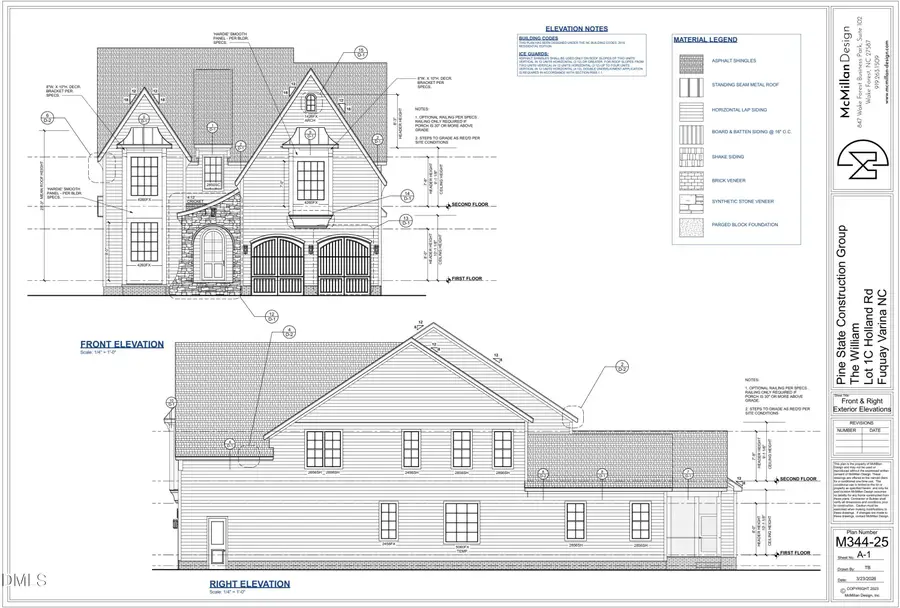900x608 pixels.
Task: Click 'Front & Right Exterior Elevations' sheet title
Action: tap(862, 405)
